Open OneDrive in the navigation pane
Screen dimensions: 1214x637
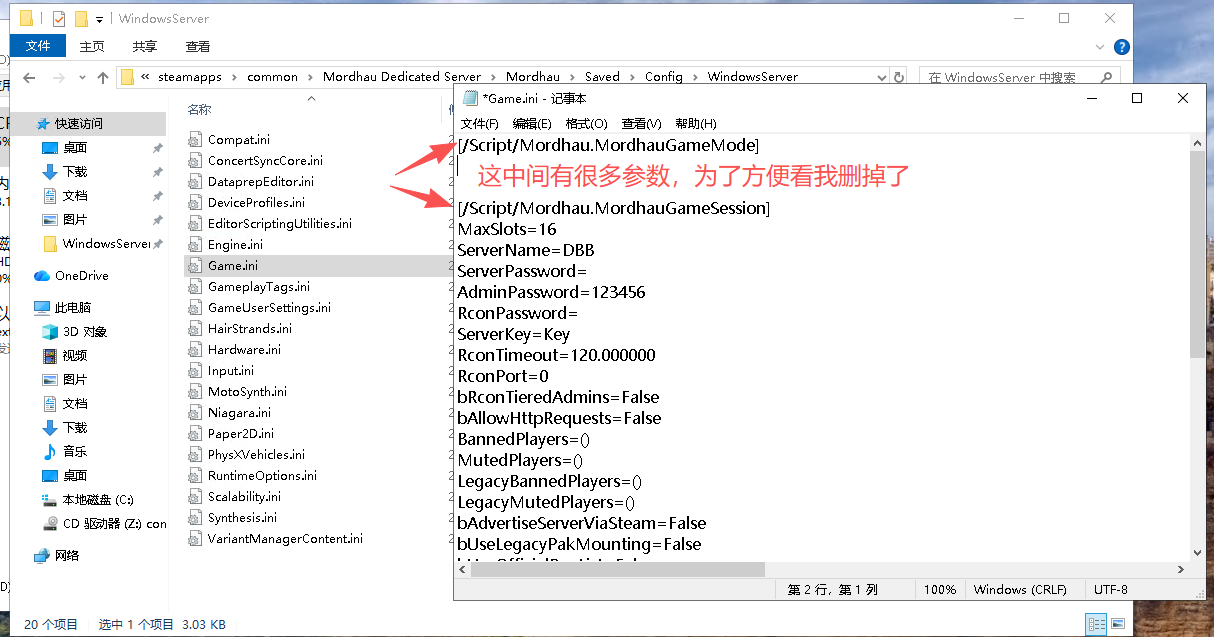click(81, 275)
